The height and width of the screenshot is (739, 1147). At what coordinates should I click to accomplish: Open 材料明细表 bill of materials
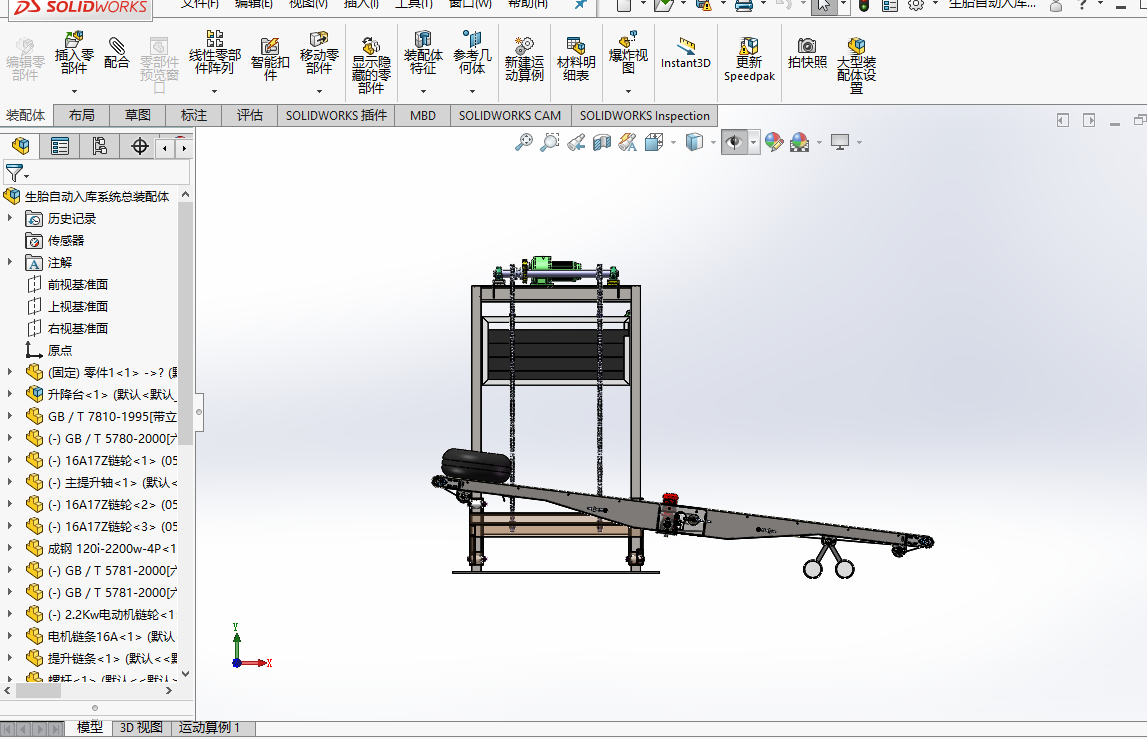click(576, 59)
